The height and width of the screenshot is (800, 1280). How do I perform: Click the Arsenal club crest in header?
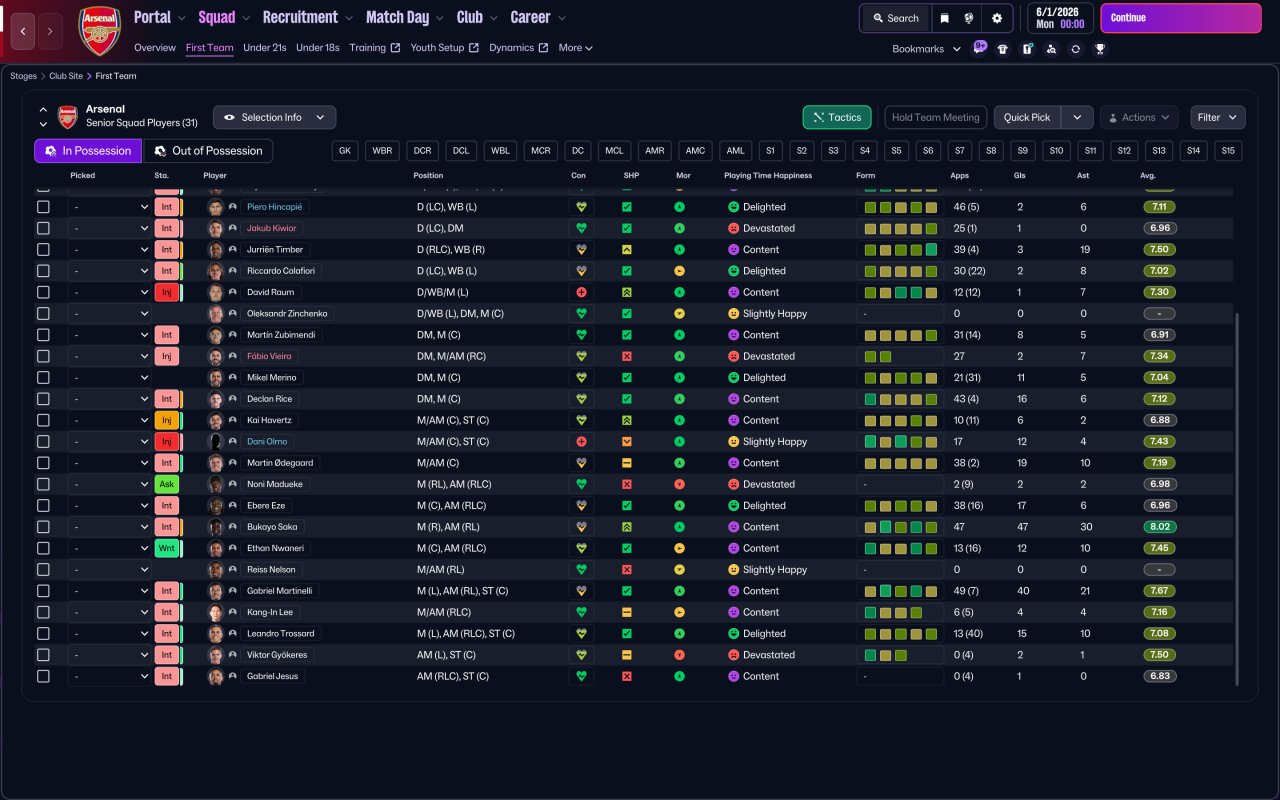click(99, 31)
